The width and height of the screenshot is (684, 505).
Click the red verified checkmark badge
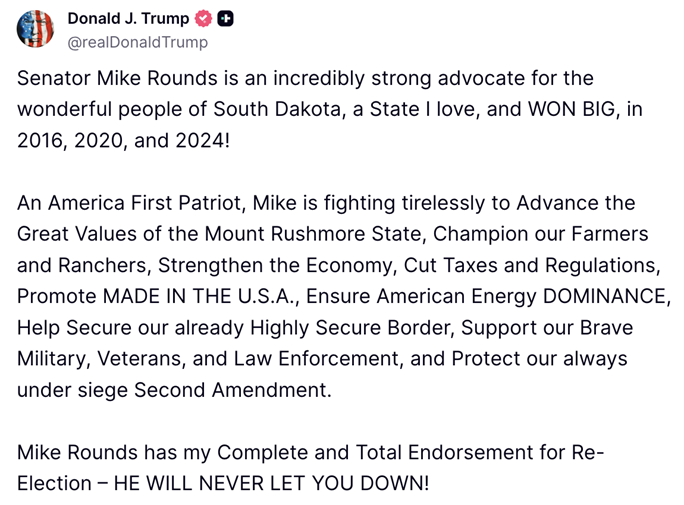(x=202, y=19)
